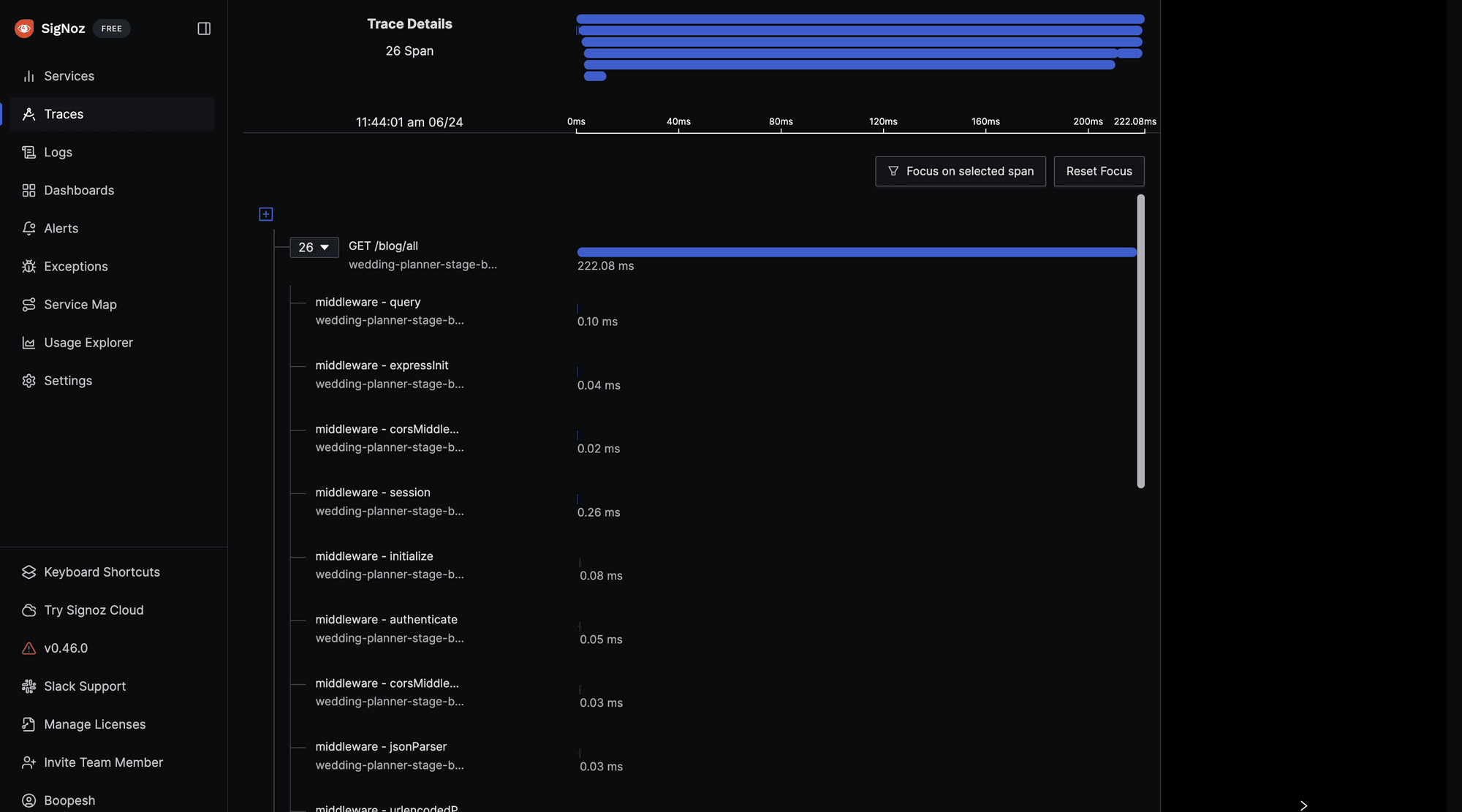Click the shortest flame graph bar
The width and height of the screenshot is (1462, 812).
tap(595, 76)
